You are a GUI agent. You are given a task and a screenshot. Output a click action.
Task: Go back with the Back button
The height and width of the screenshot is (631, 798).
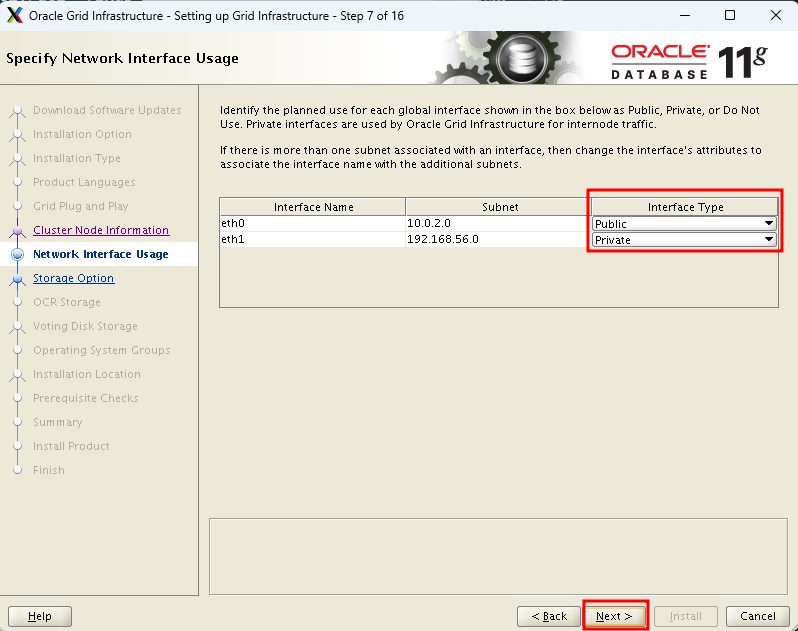tap(549, 616)
